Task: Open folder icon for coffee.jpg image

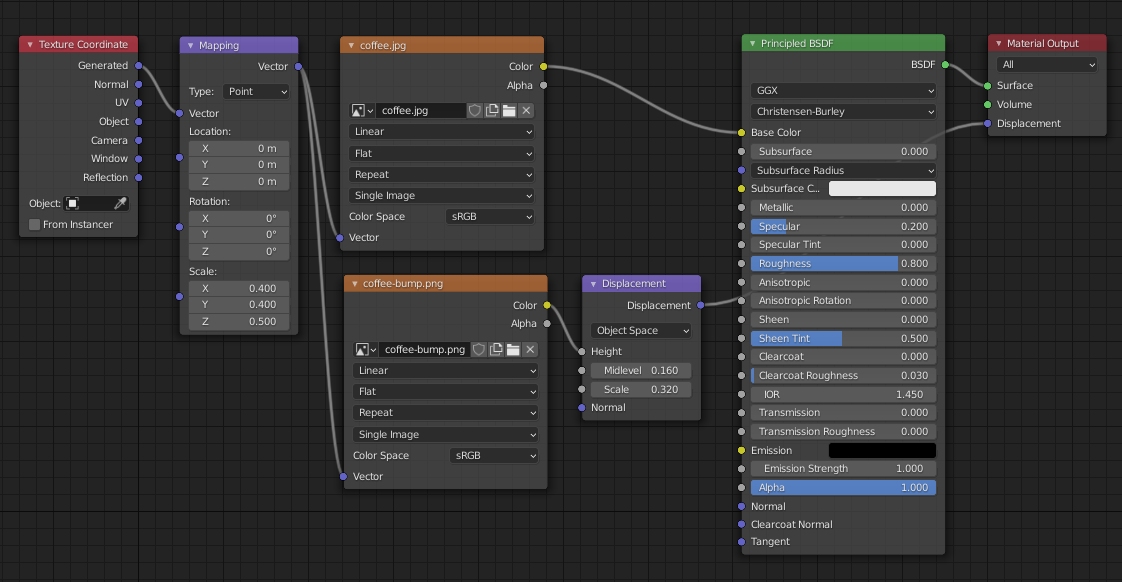Action: pyautogui.click(x=509, y=110)
